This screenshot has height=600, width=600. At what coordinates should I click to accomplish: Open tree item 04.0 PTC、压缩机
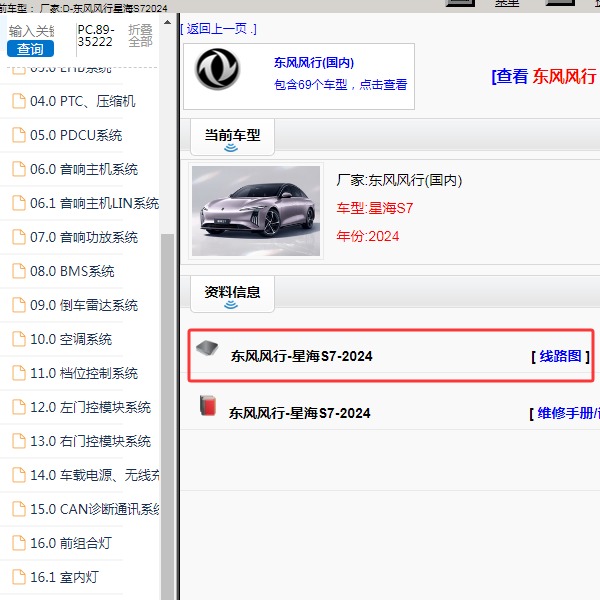[82, 101]
